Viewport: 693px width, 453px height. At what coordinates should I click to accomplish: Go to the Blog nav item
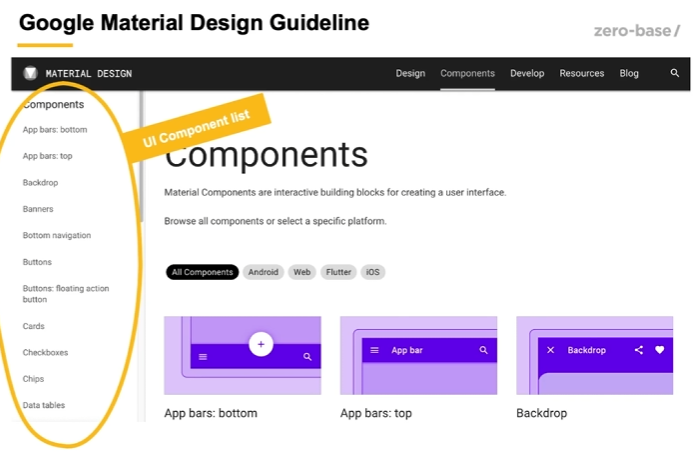[629, 73]
